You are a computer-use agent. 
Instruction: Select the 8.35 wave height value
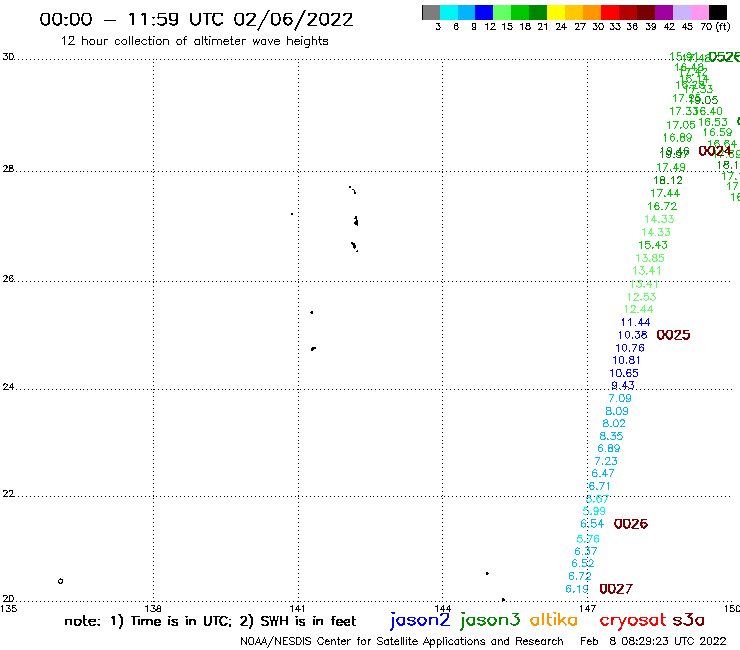611,436
